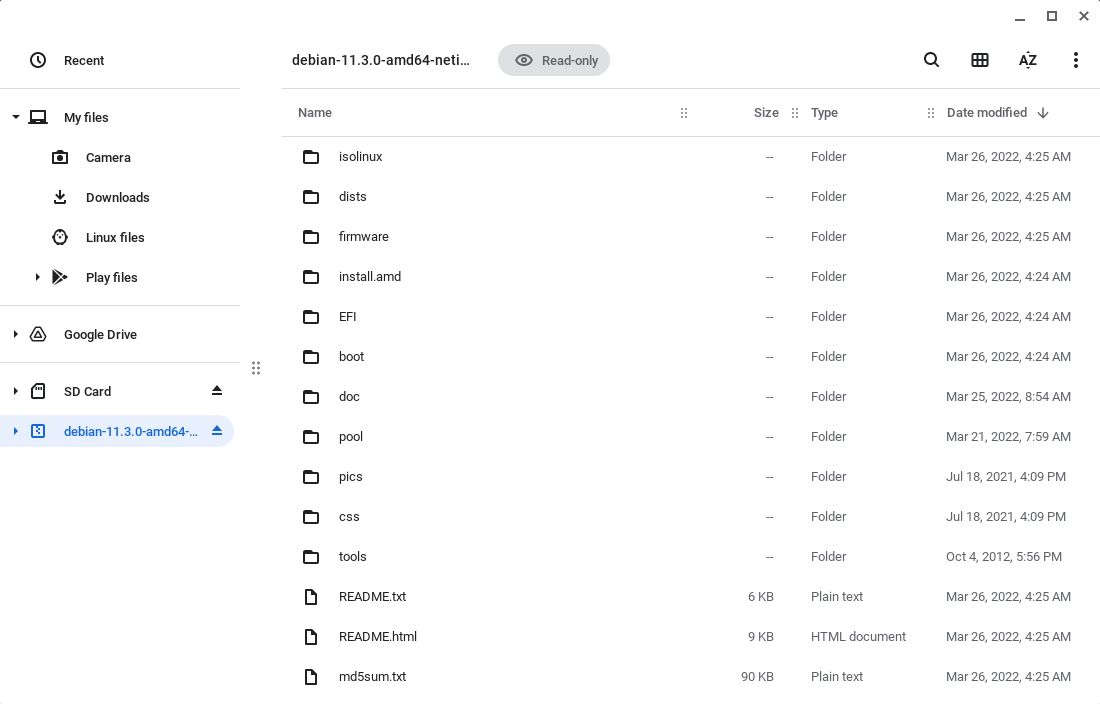Select the README.html file

(378, 636)
